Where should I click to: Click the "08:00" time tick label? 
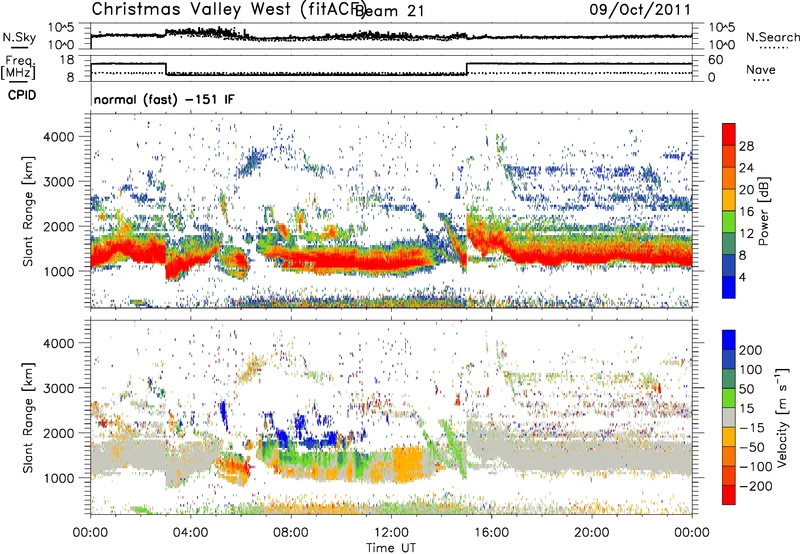tap(291, 533)
